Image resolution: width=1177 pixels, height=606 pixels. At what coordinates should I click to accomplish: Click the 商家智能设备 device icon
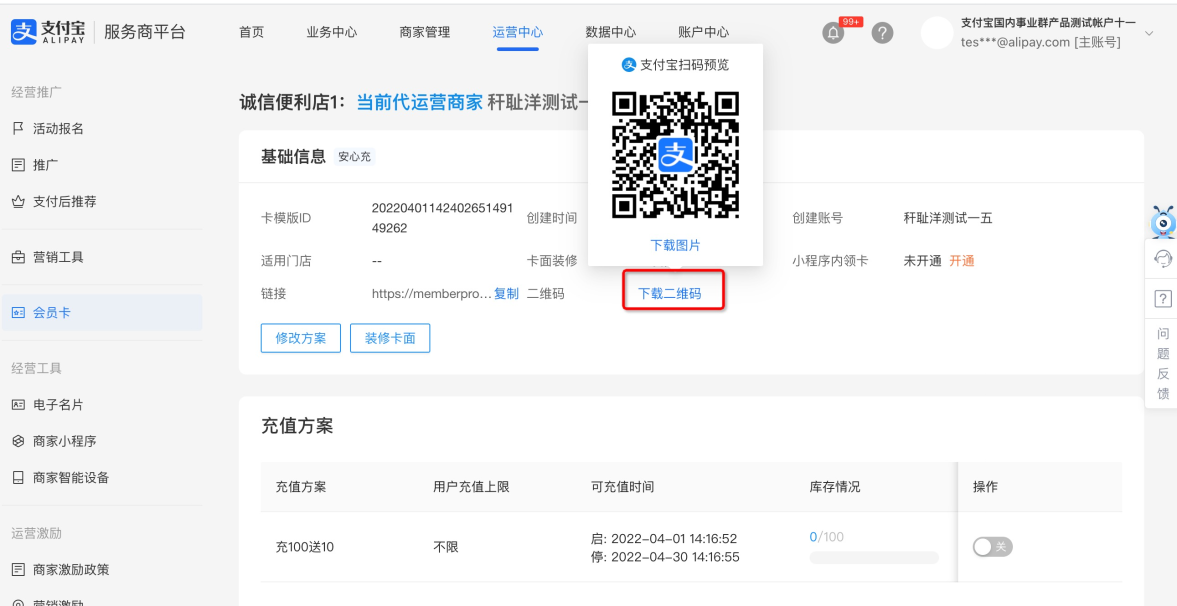coord(19,478)
